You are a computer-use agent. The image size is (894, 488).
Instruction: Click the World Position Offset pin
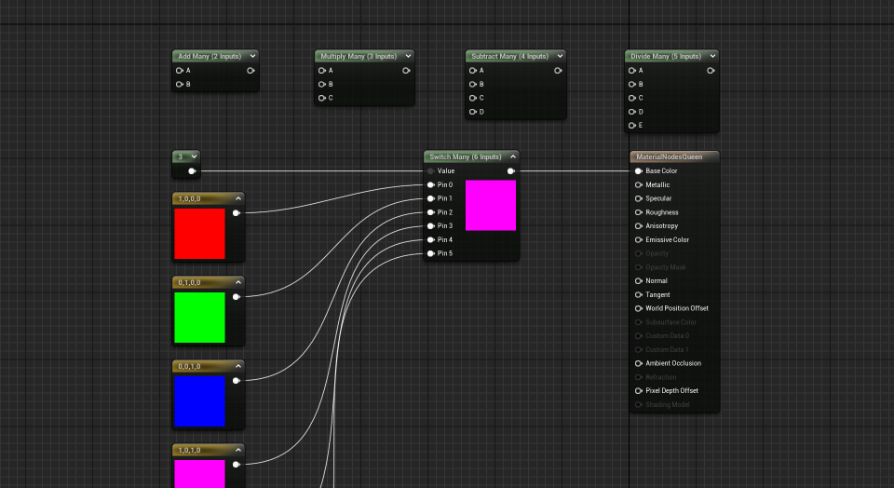638,308
